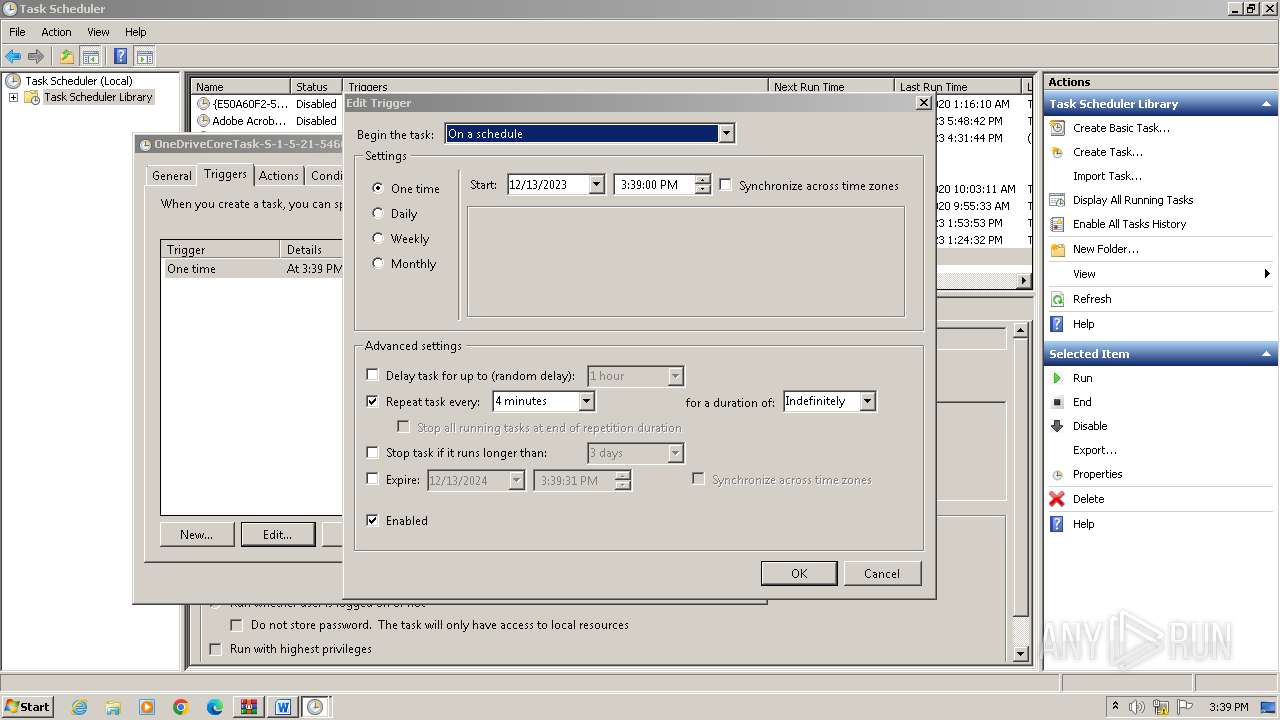1280x720 pixels.
Task: Click the red Delete X icon
Action: (1057, 499)
